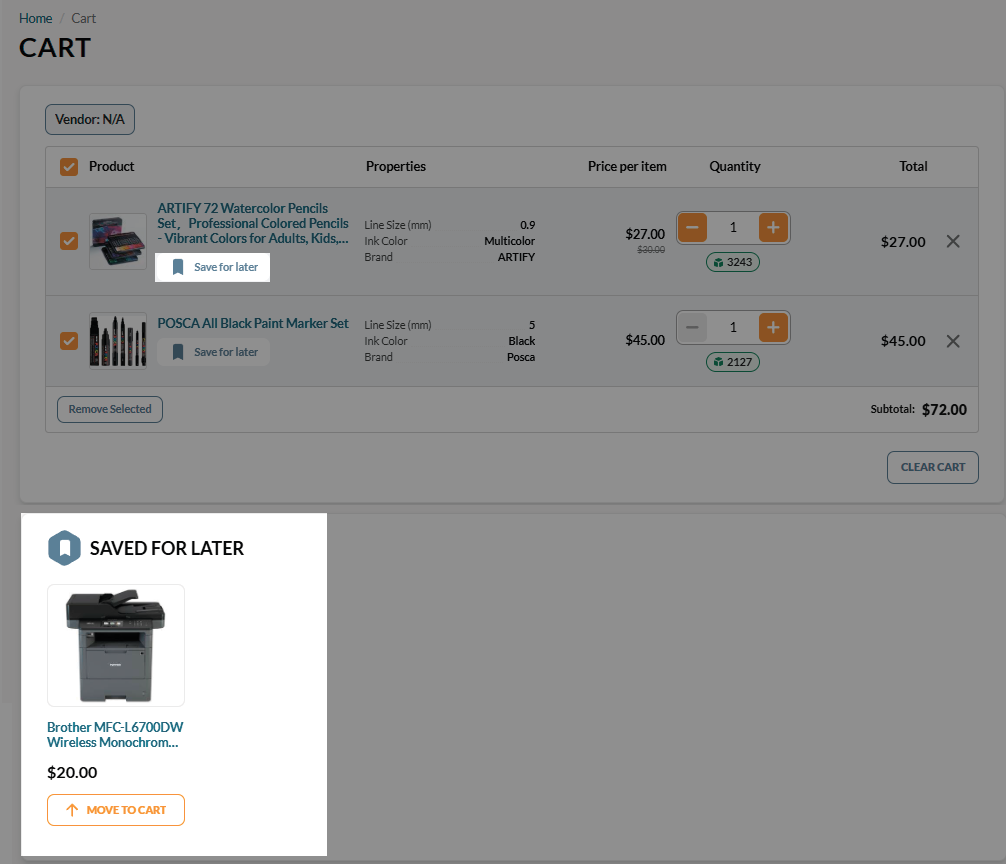Decrease ARTIFY pencils quantity

pyautogui.click(x=692, y=227)
